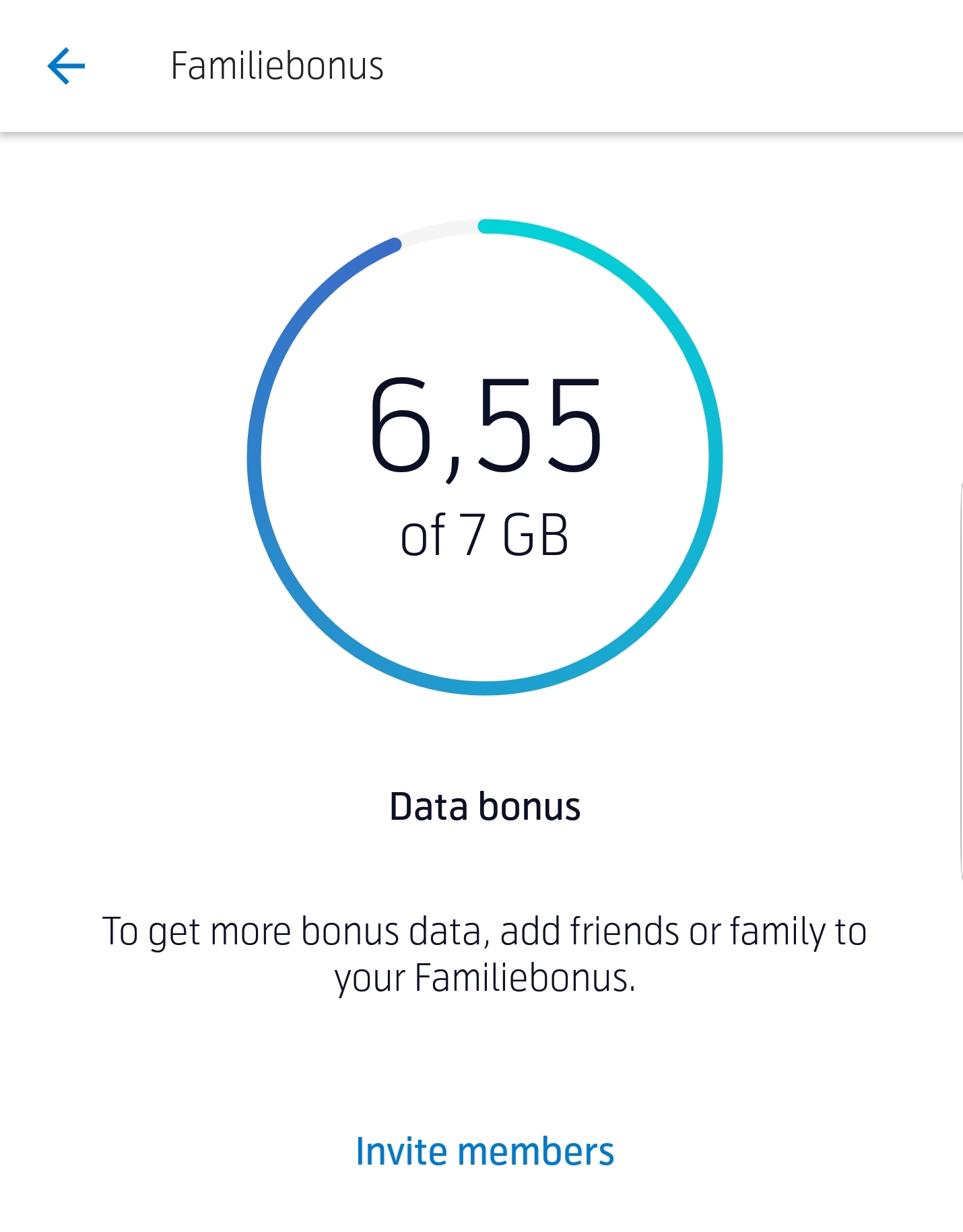Tap the Familiebonus page title
Viewport: 963px width, 1232px height.
277,66
